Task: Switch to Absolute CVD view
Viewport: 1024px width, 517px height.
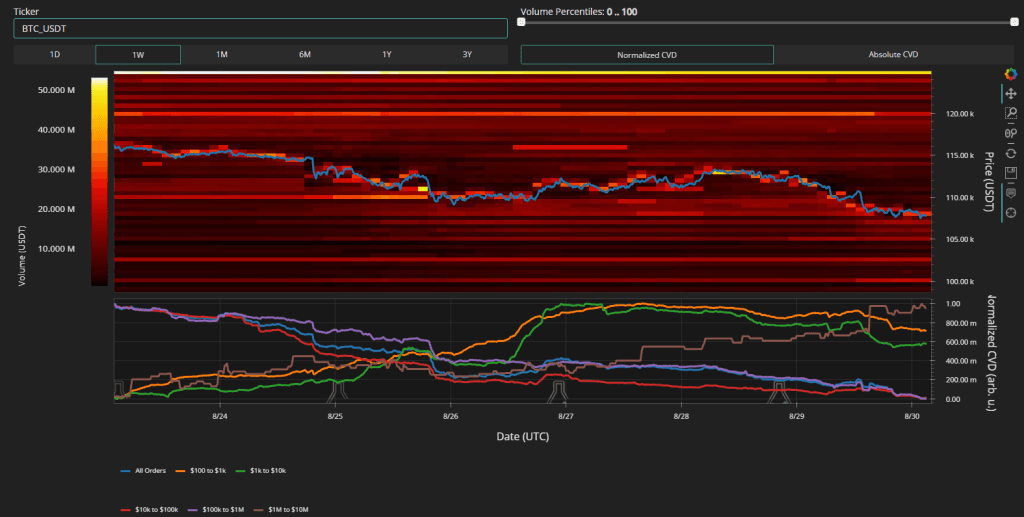Action: pyautogui.click(x=896, y=55)
